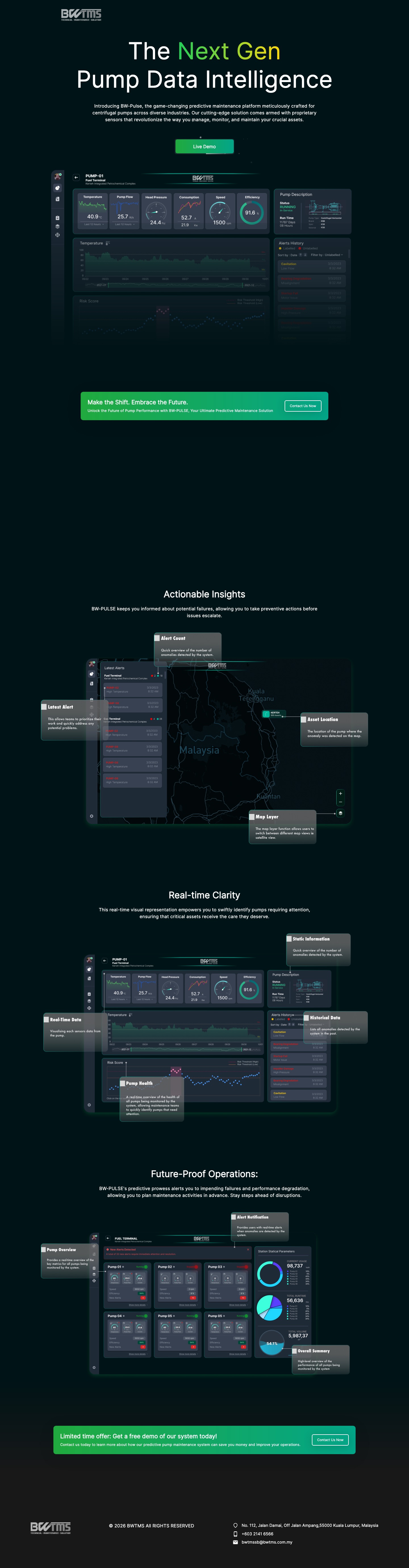This screenshot has height=1568, width=409.
Task: Click the Live Demo button
Action: pos(204,147)
